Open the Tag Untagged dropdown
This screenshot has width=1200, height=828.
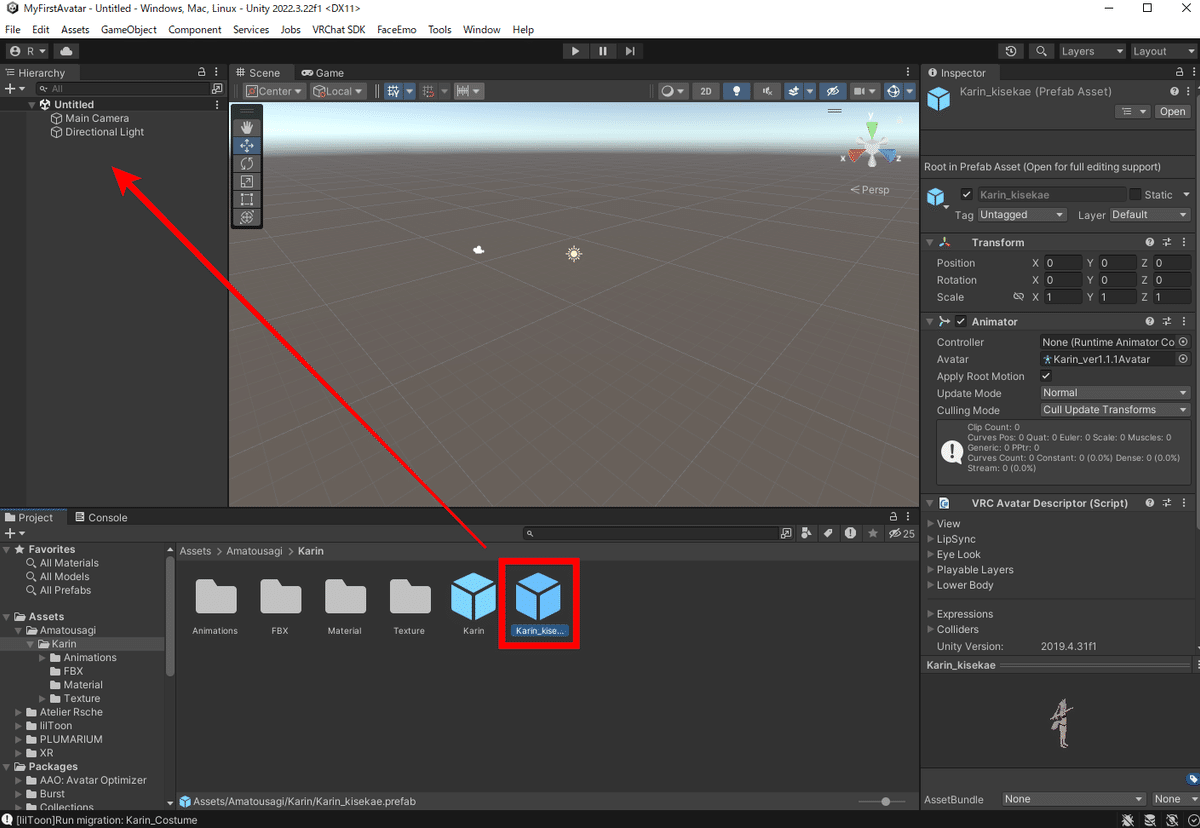1023,215
